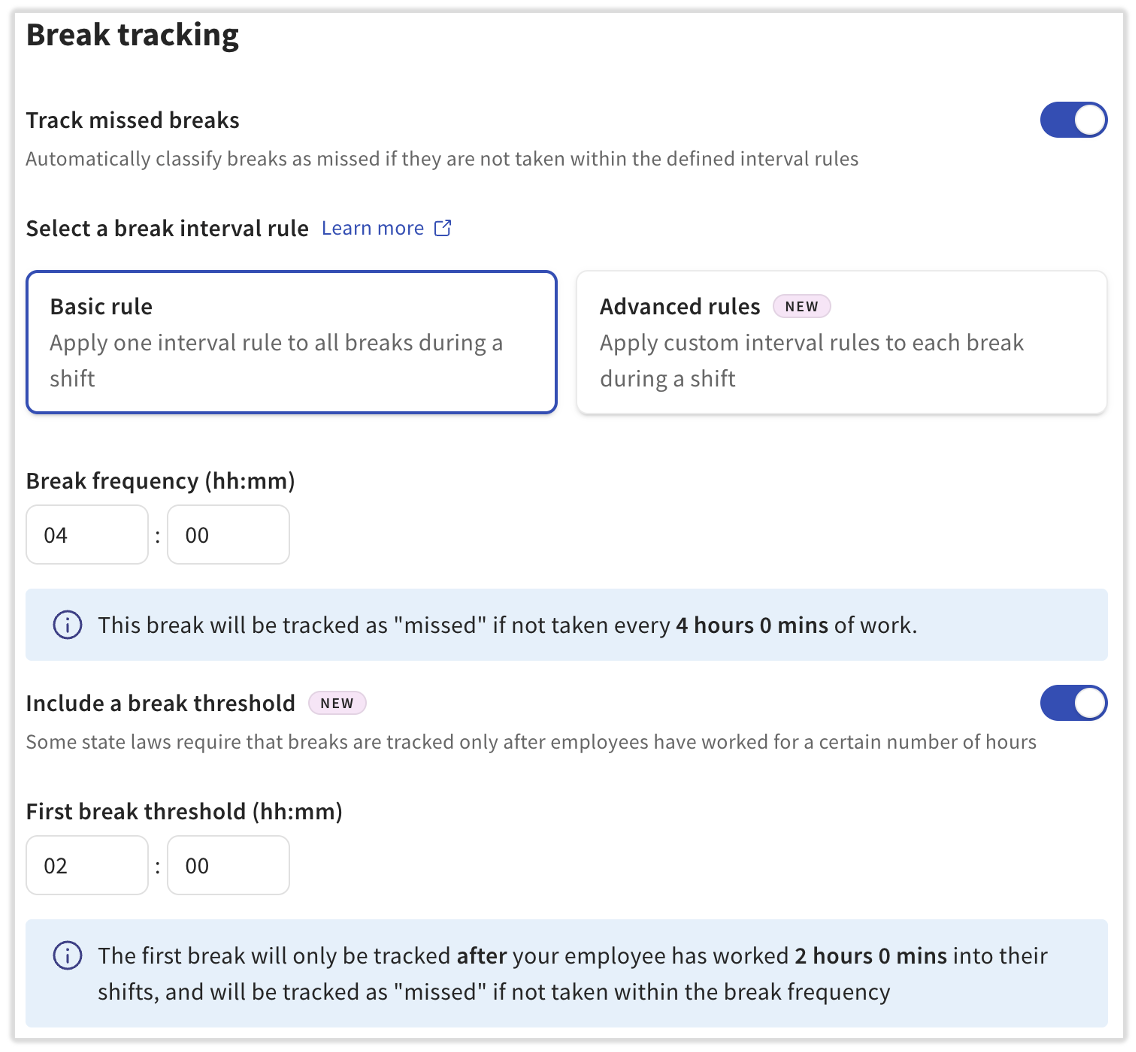The width and height of the screenshot is (1136, 1052).
Task: Click the First break threshold minutes field
Action: coord(228,865)
